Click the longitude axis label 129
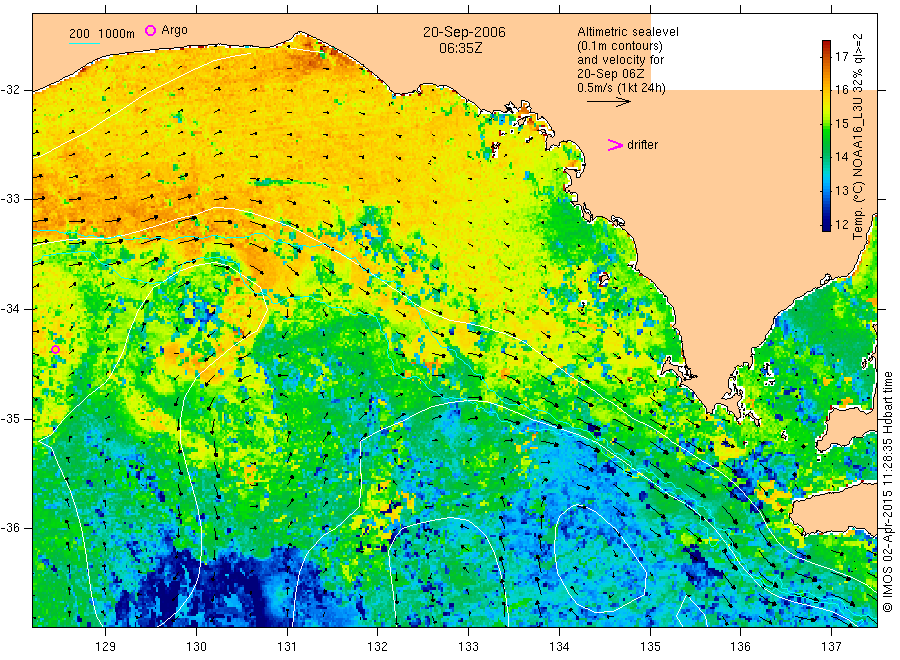 coord(106,646)
